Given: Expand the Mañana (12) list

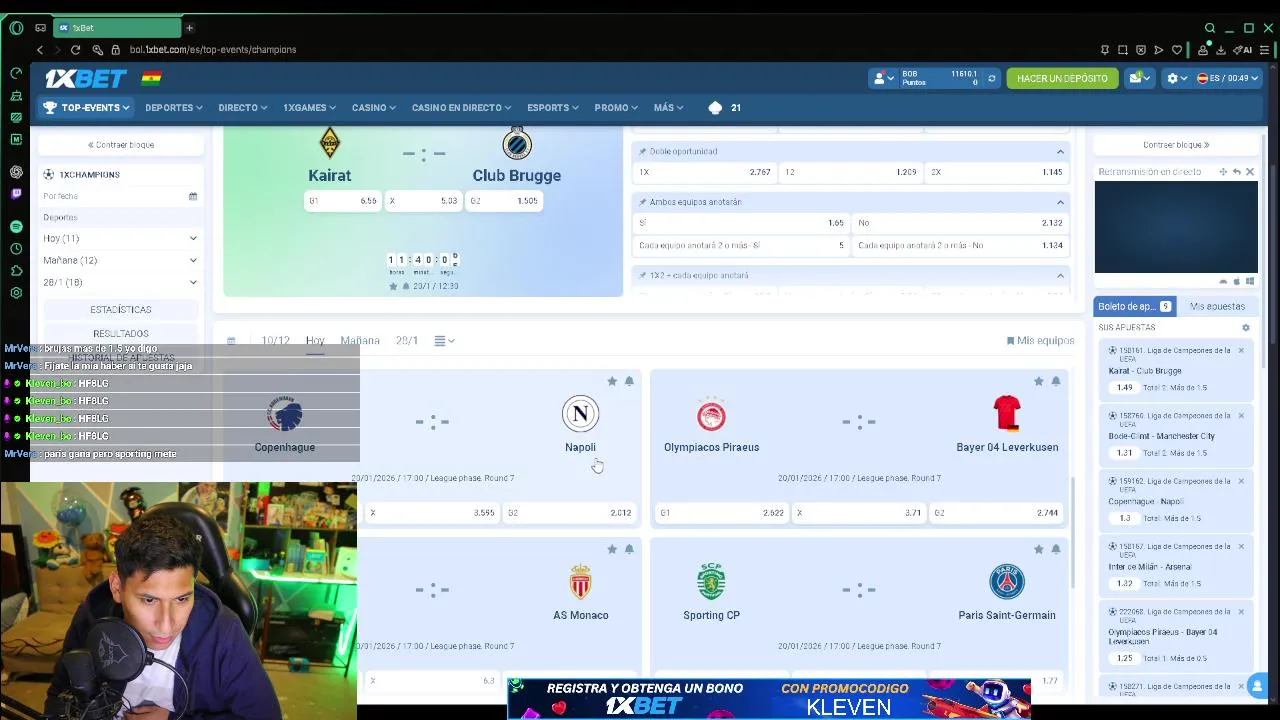Looking at the screenshot, I should [x=120, y=260].
